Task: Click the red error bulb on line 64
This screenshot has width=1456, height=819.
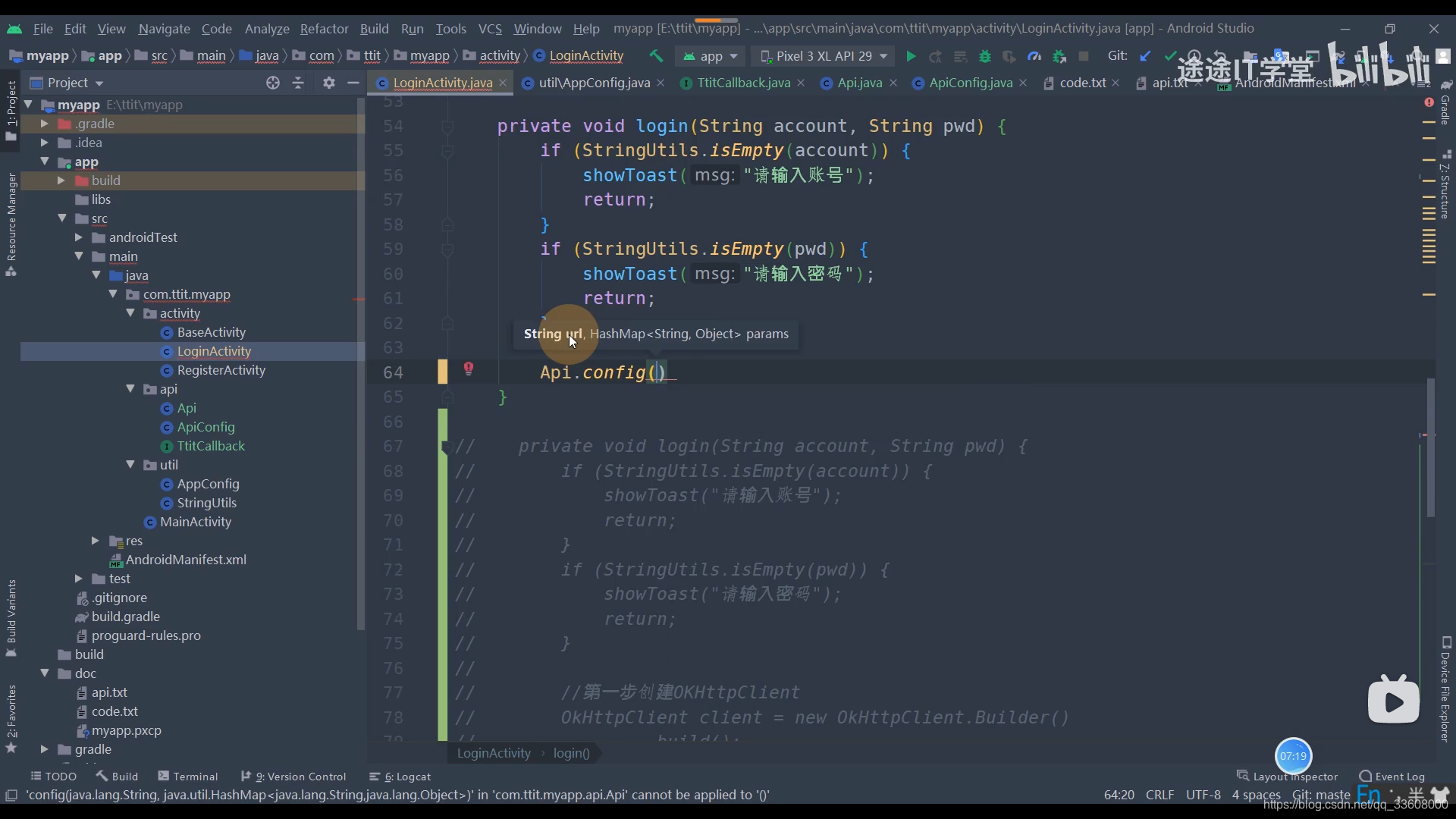Action: click(469, 369)
